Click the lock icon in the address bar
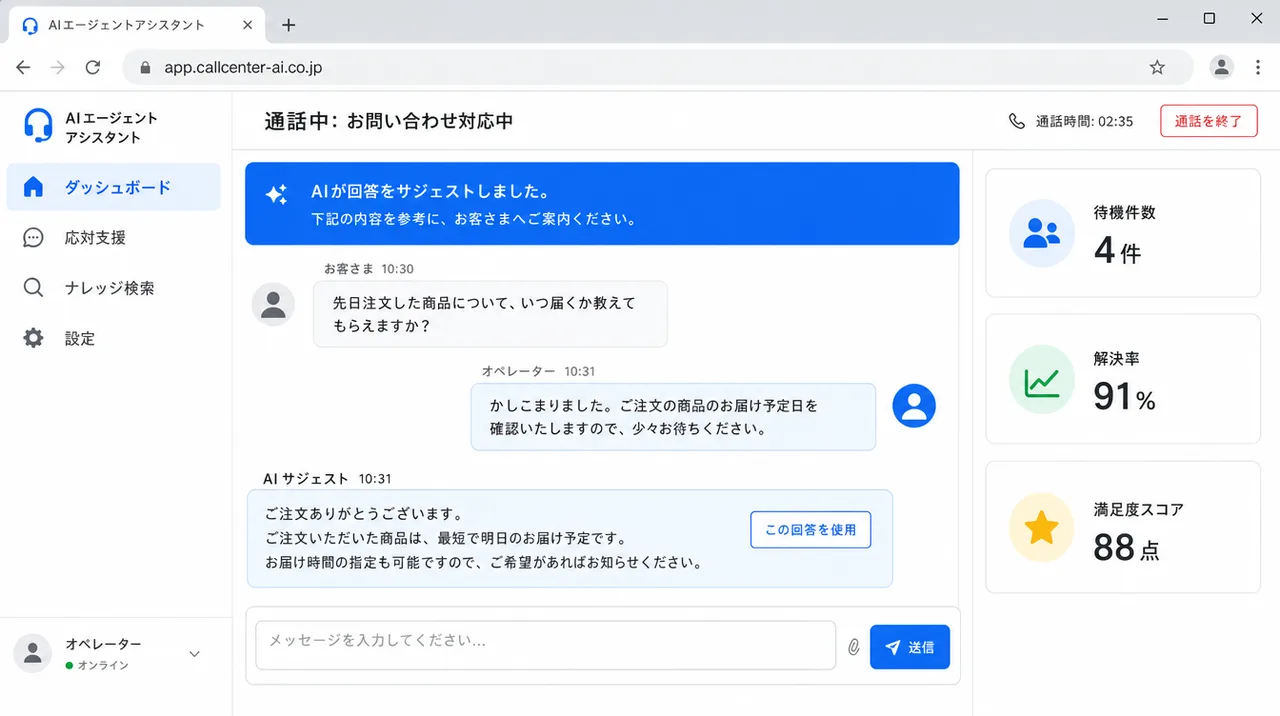1280x716 pixels. click(x=145, y=68)
